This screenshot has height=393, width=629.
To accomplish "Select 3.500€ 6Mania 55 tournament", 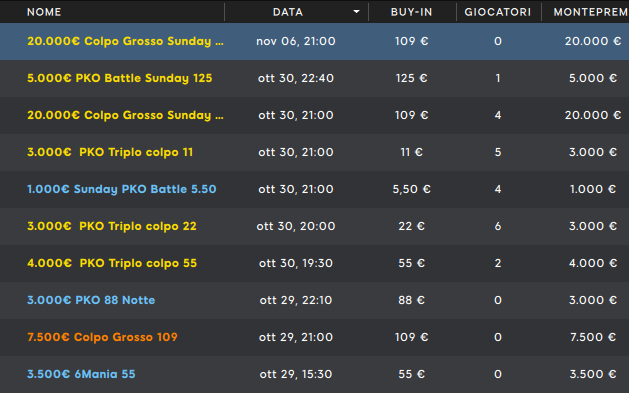I will (x=314, y=374).
